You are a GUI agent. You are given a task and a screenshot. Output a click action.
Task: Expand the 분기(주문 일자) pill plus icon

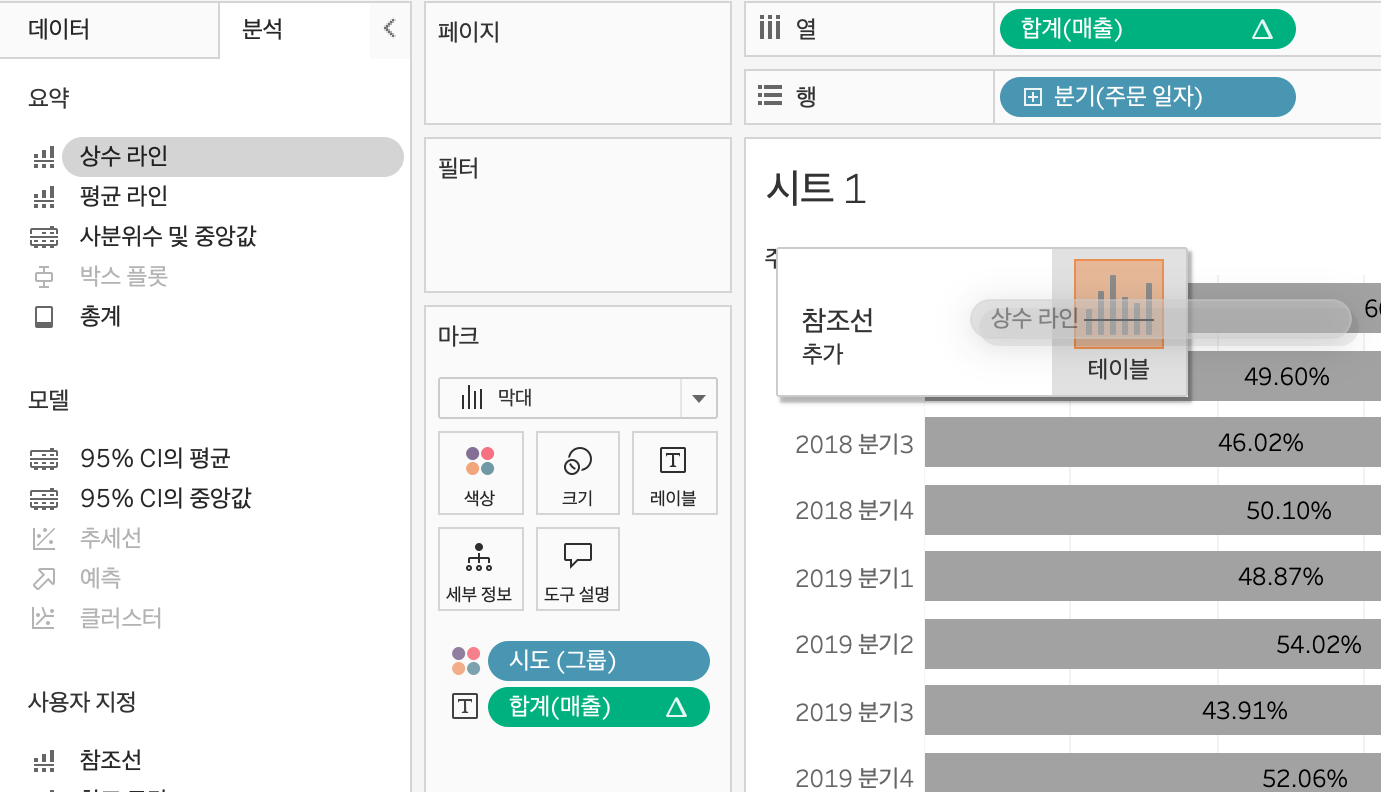coord(1033,97)
